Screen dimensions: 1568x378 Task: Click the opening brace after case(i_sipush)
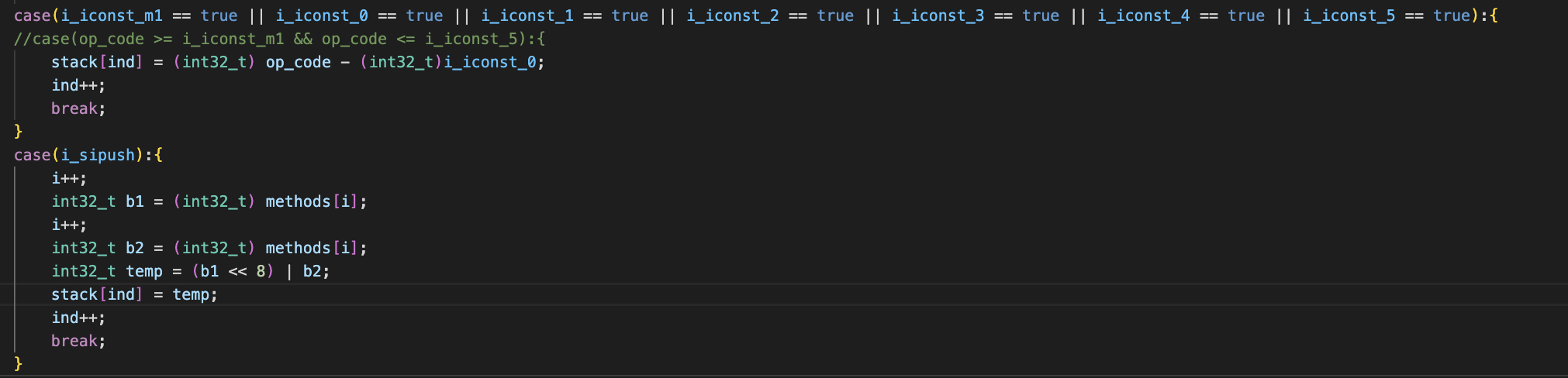click(x=158, y=155)
